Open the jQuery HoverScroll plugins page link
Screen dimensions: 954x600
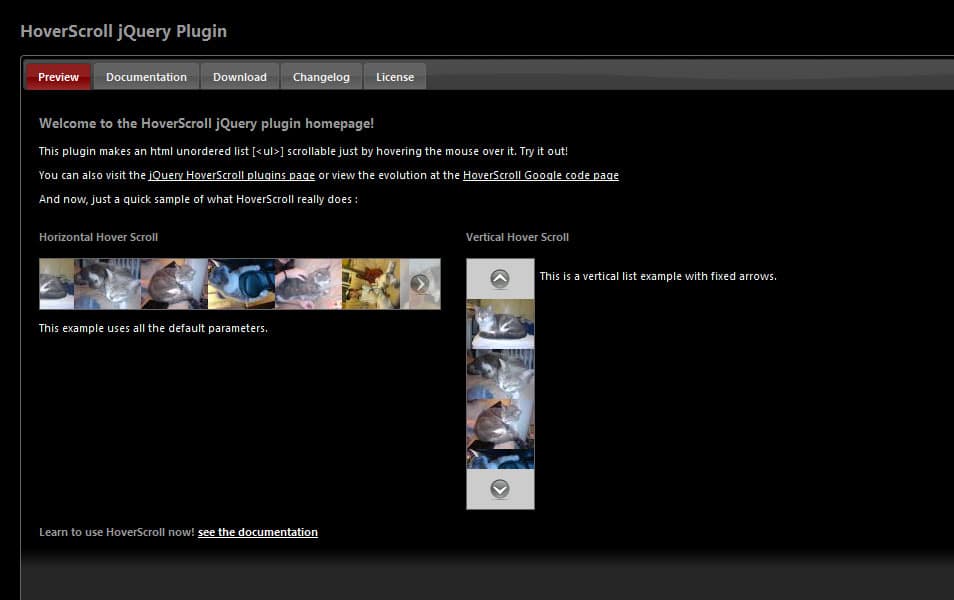pyautogui.click(x=232, y=174)
